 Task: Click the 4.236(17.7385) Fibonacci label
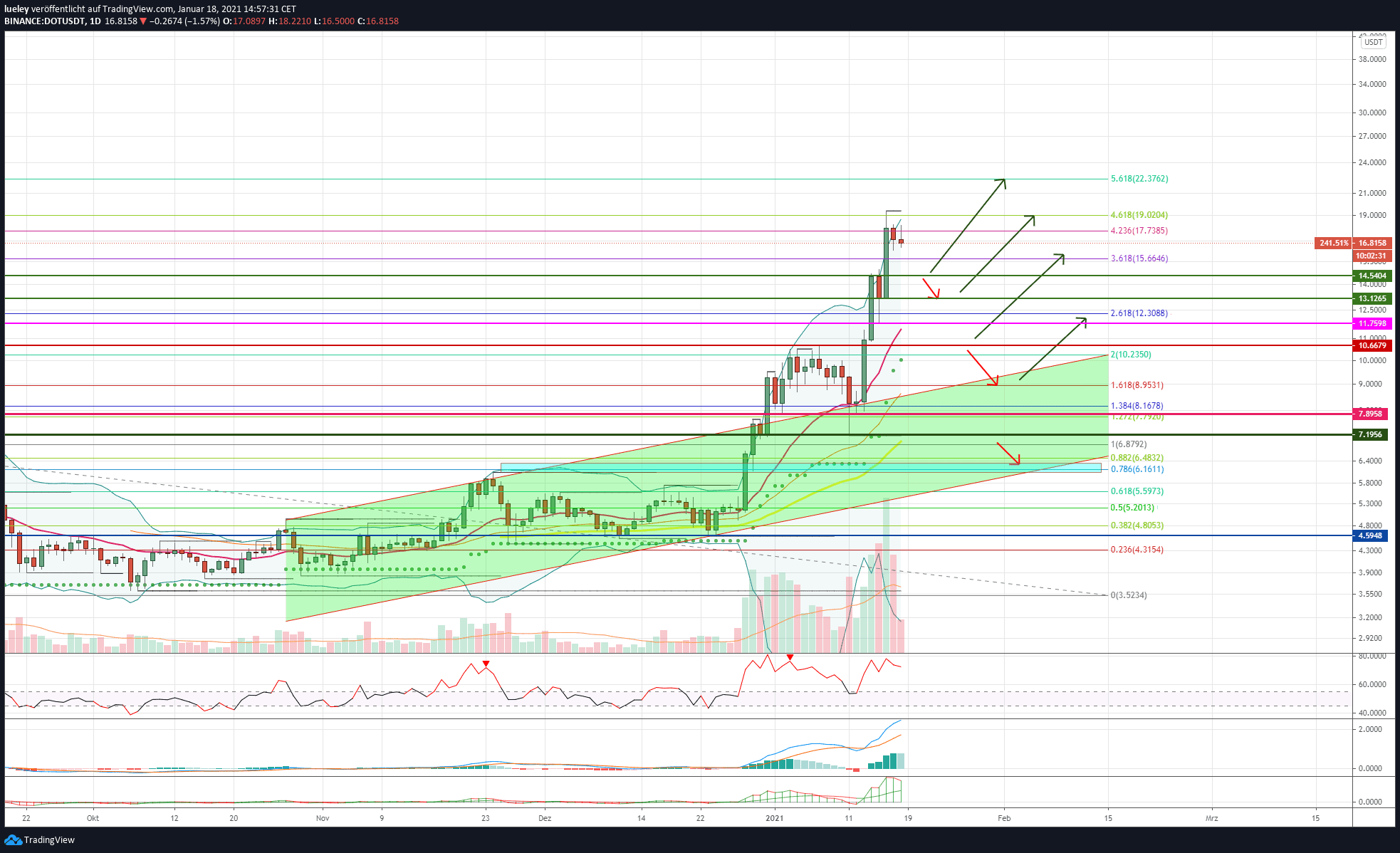click(1139, 231)
